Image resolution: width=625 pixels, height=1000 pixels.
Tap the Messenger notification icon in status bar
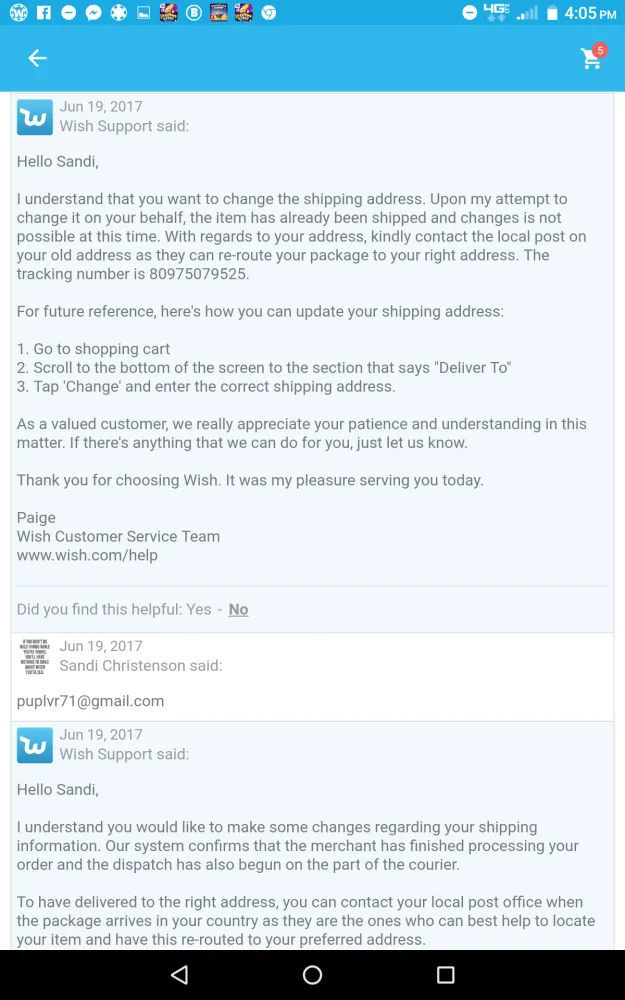[x=93, y=13]
